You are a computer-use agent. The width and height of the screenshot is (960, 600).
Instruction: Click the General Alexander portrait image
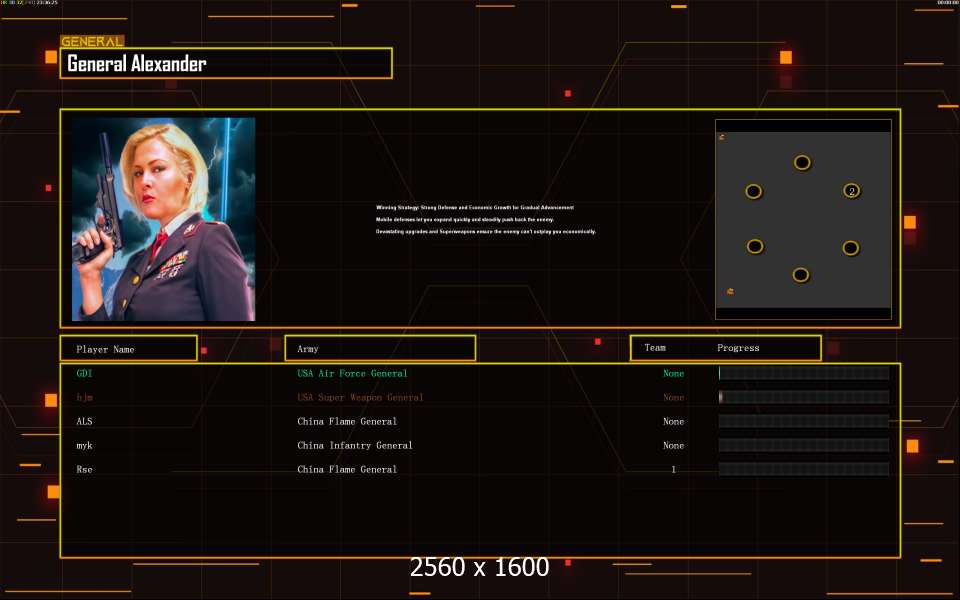pos(163,219)
